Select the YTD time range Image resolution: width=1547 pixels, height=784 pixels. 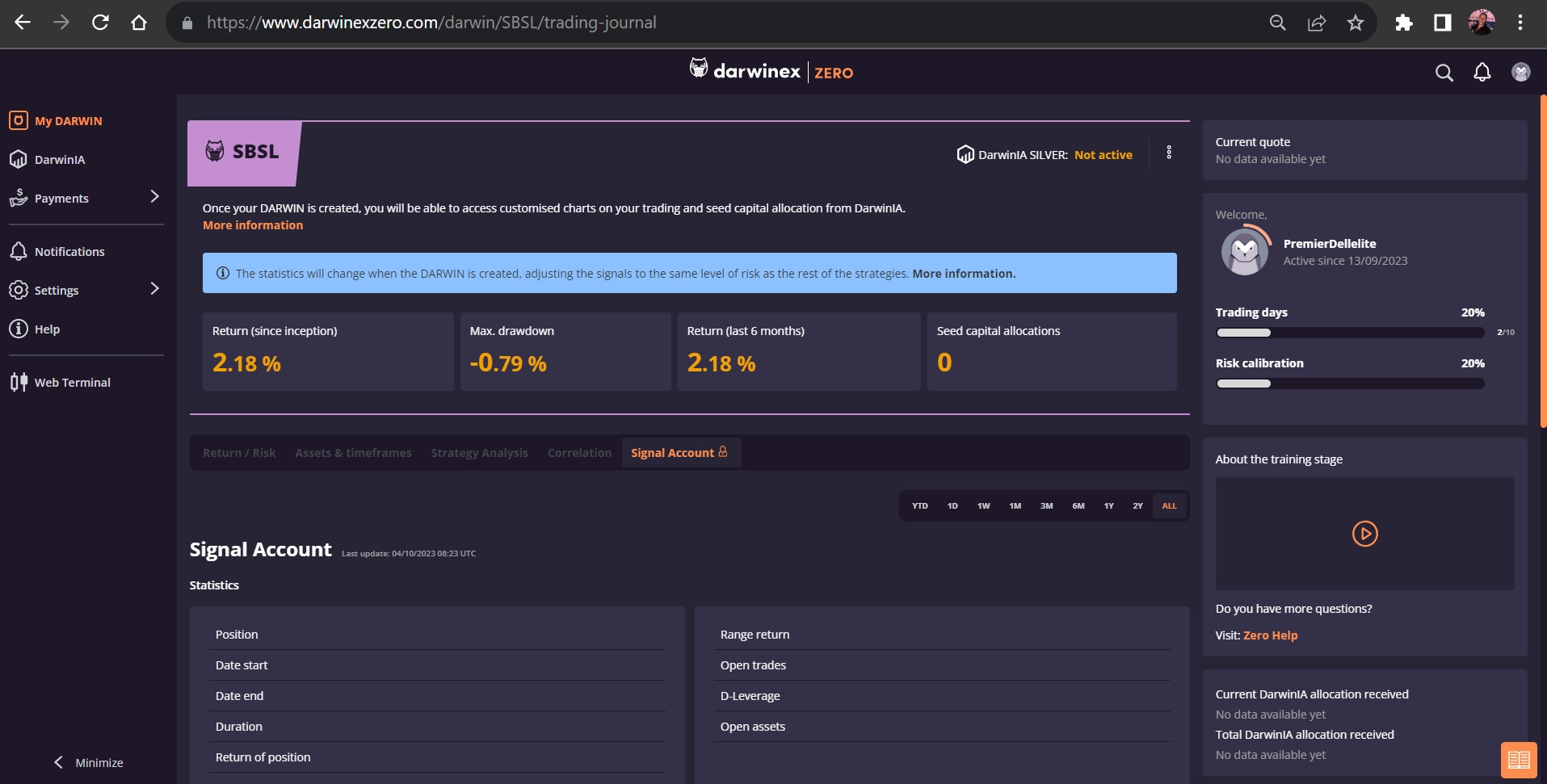pyautogui.click(x=919, y=506)
